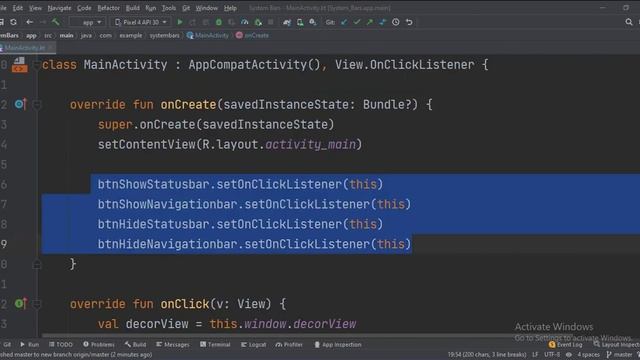Click in the btnHideNavigationbar code line
Screen dimensions: 640x360
[x=254, y=244]
